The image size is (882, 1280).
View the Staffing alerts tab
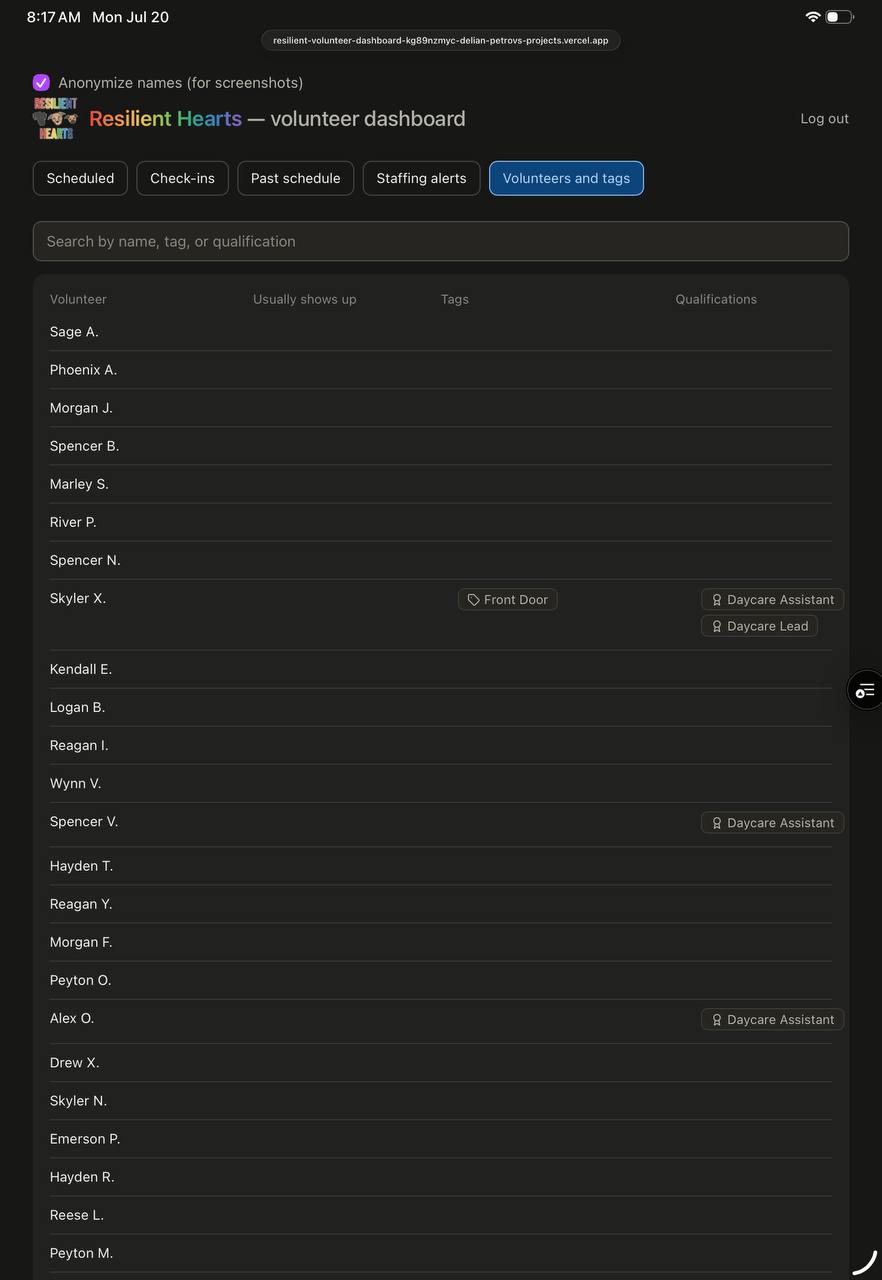coord(421,178)
